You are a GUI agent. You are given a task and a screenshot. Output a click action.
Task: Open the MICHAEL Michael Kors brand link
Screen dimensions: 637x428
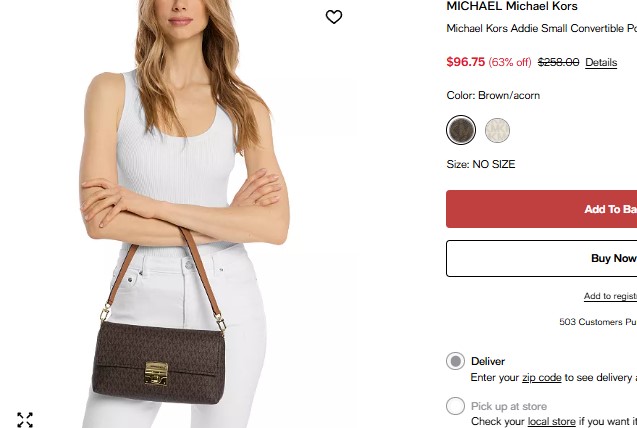[512, 6]
